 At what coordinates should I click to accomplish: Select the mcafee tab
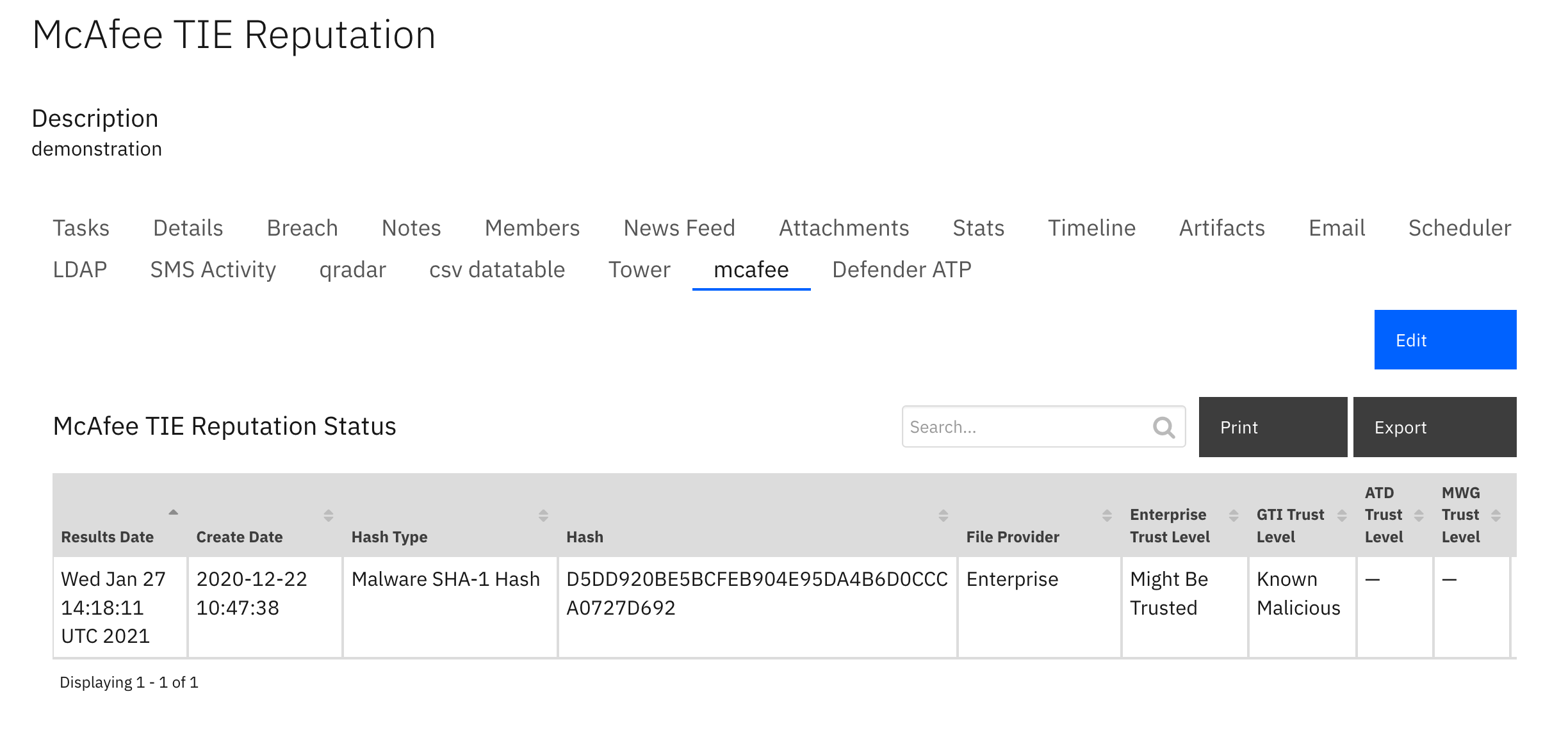[751, 270]
